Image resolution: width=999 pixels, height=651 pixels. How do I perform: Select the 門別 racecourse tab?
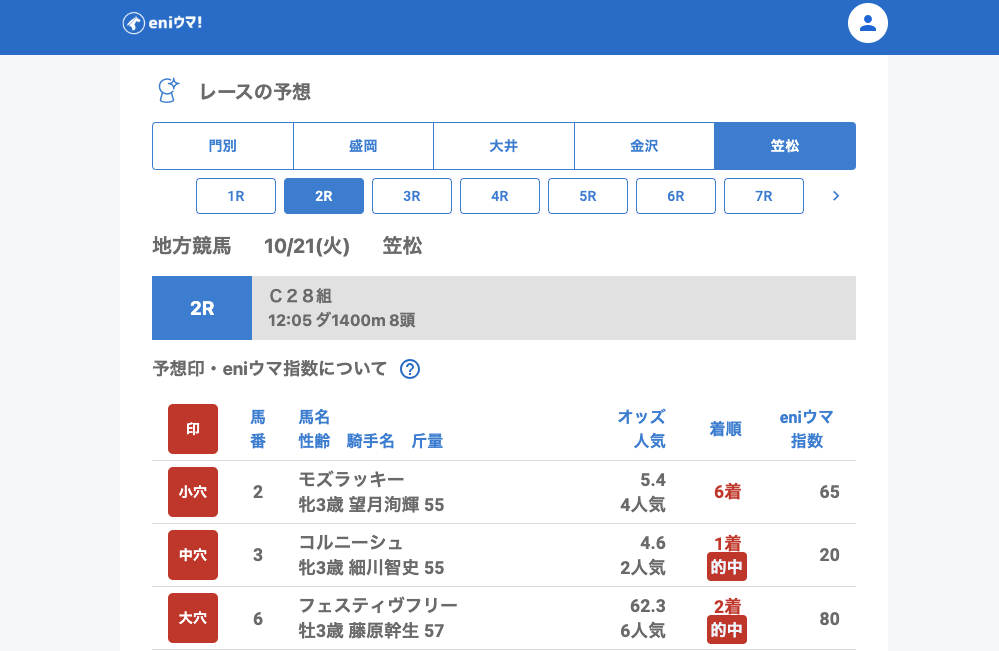pyautogui.click(x=223, y=146)
